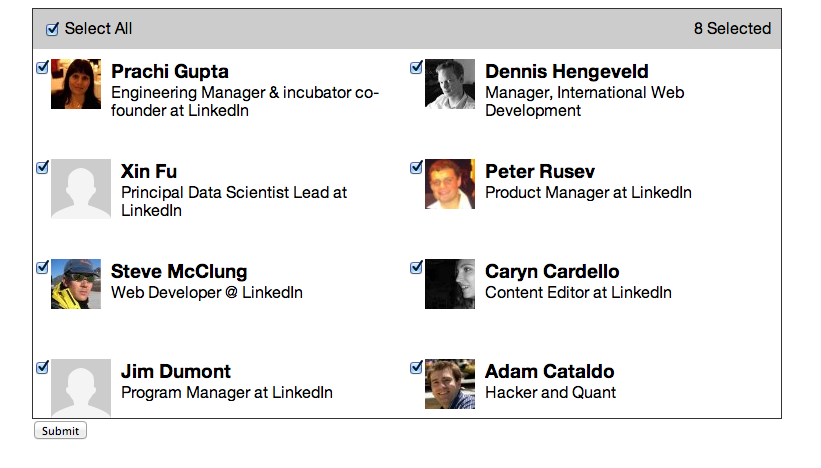Click the Submit button
This screenshot has height=468, width=821.
(60, 431)
